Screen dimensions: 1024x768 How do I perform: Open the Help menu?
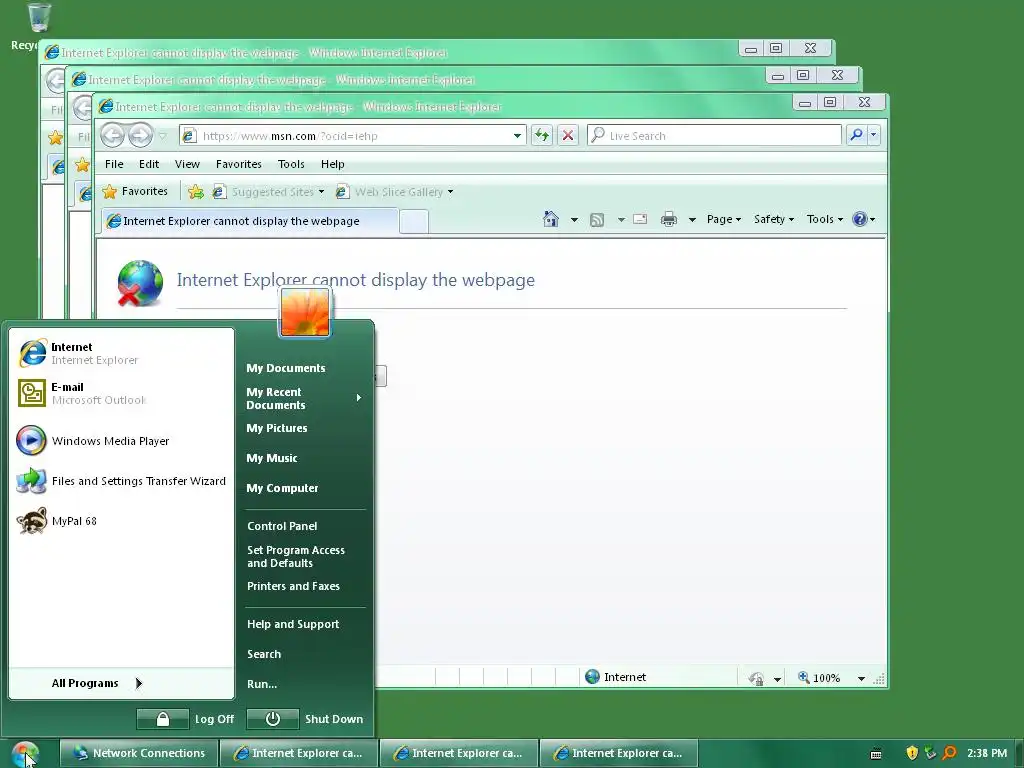coord(332,164)
